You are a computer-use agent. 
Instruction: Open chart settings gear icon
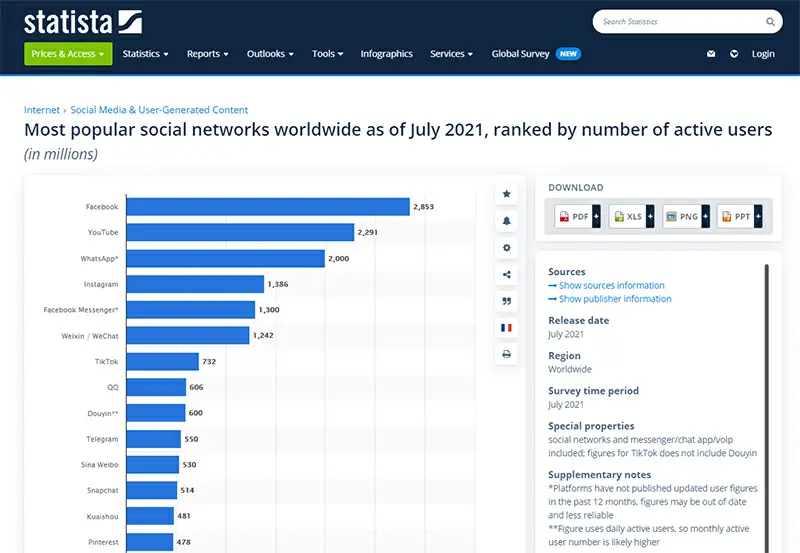(507, 247)
